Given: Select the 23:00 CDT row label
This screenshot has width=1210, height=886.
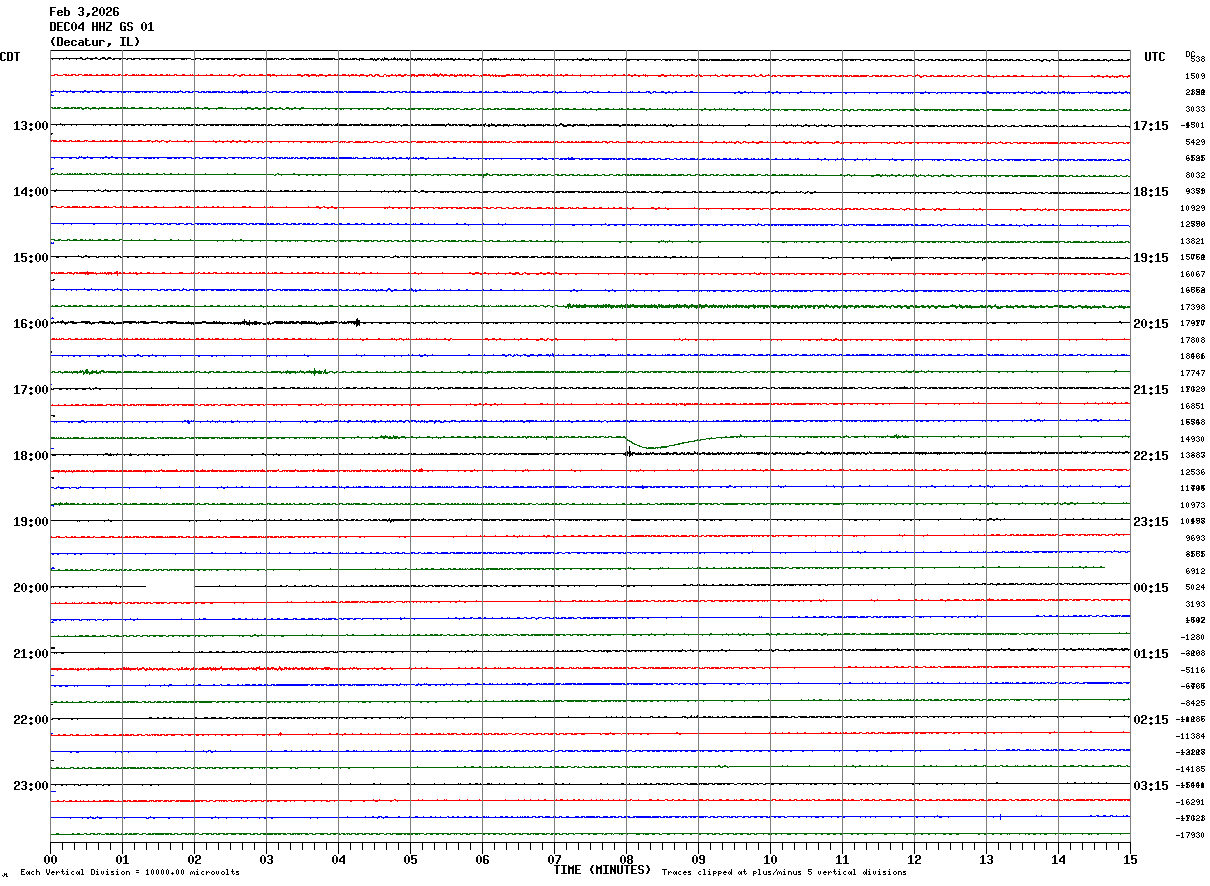Looking at the screenshot, I should [x=30, y=786].
